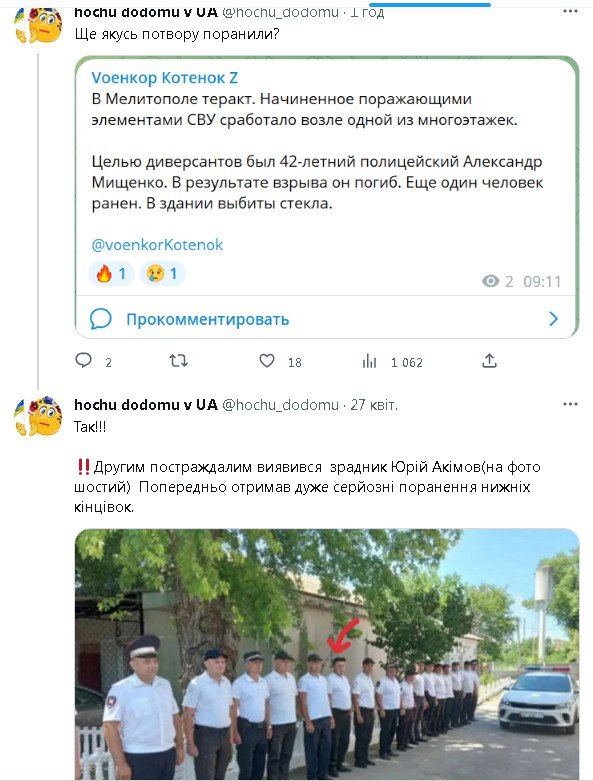Follow the @voenkorKotenok mention link
This screenshot has width=593, height=781.
(157, 245)
